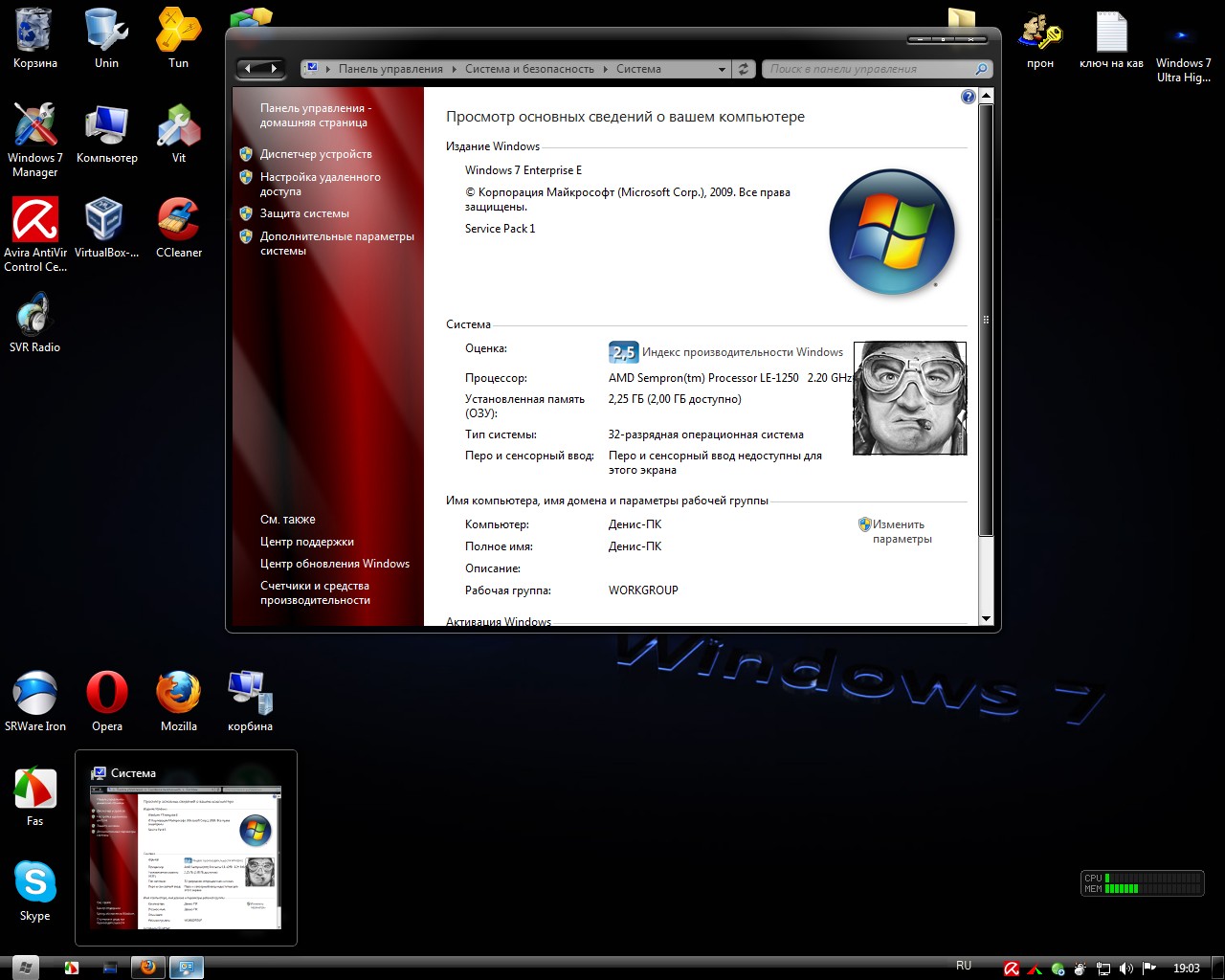The image size is (1225, 980).
Task: Open the ключ на кав file
Action: pos(1111,38)
